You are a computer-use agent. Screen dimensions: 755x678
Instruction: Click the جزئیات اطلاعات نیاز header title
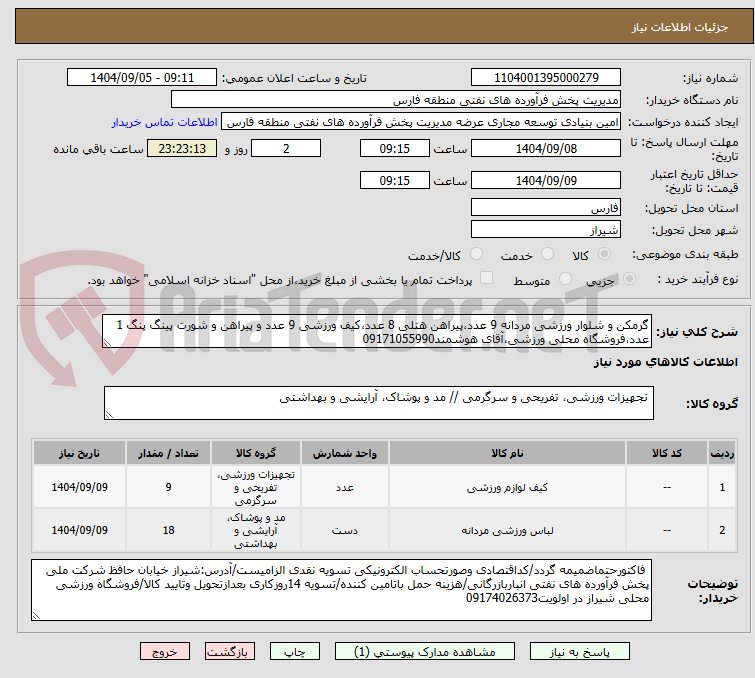pyautogui.click(x=680, y=27)
